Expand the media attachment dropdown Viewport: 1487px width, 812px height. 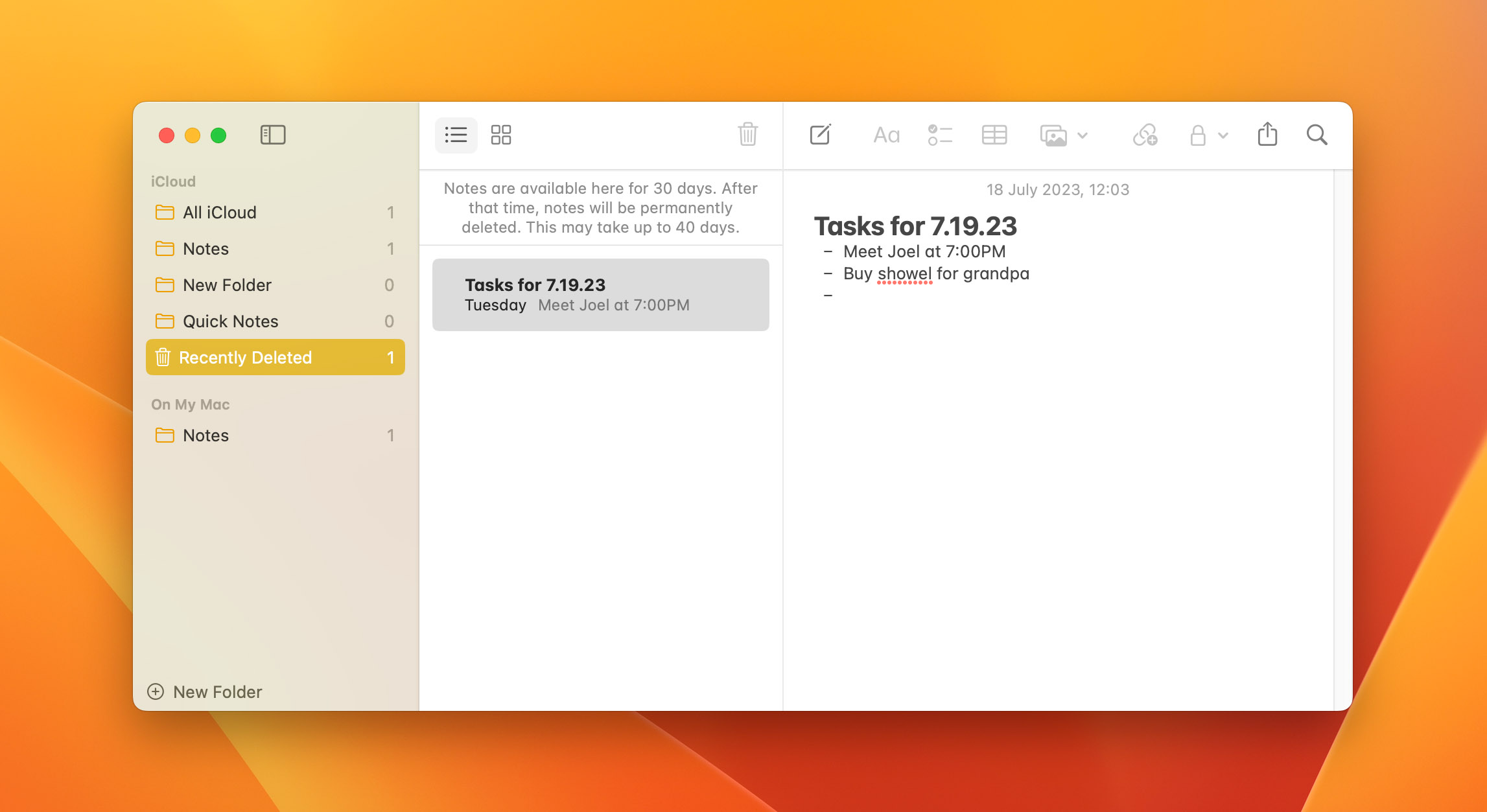click(x=1082, y=135)
